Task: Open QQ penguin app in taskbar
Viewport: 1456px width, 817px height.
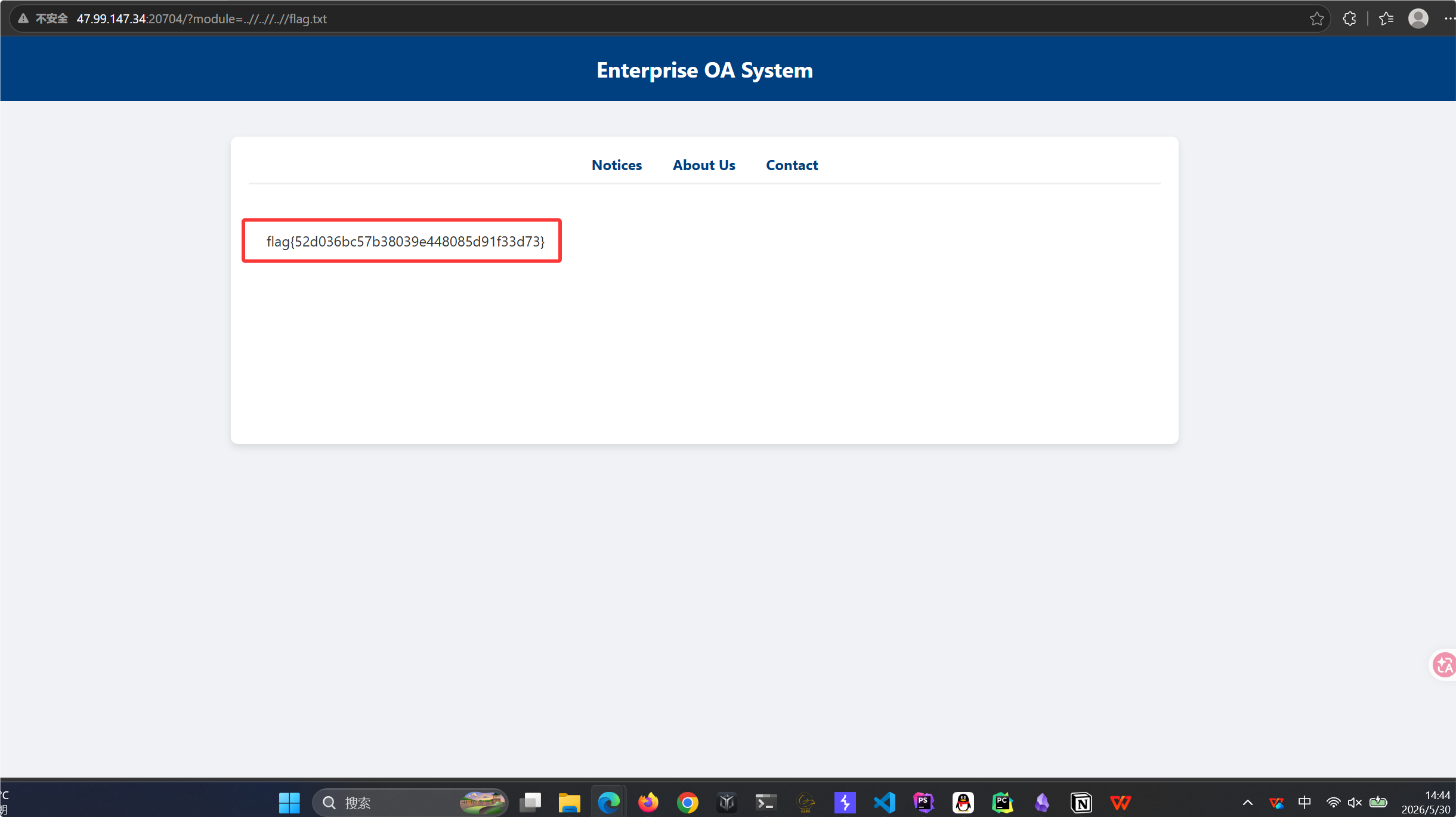Action: (x=963, y=803)
